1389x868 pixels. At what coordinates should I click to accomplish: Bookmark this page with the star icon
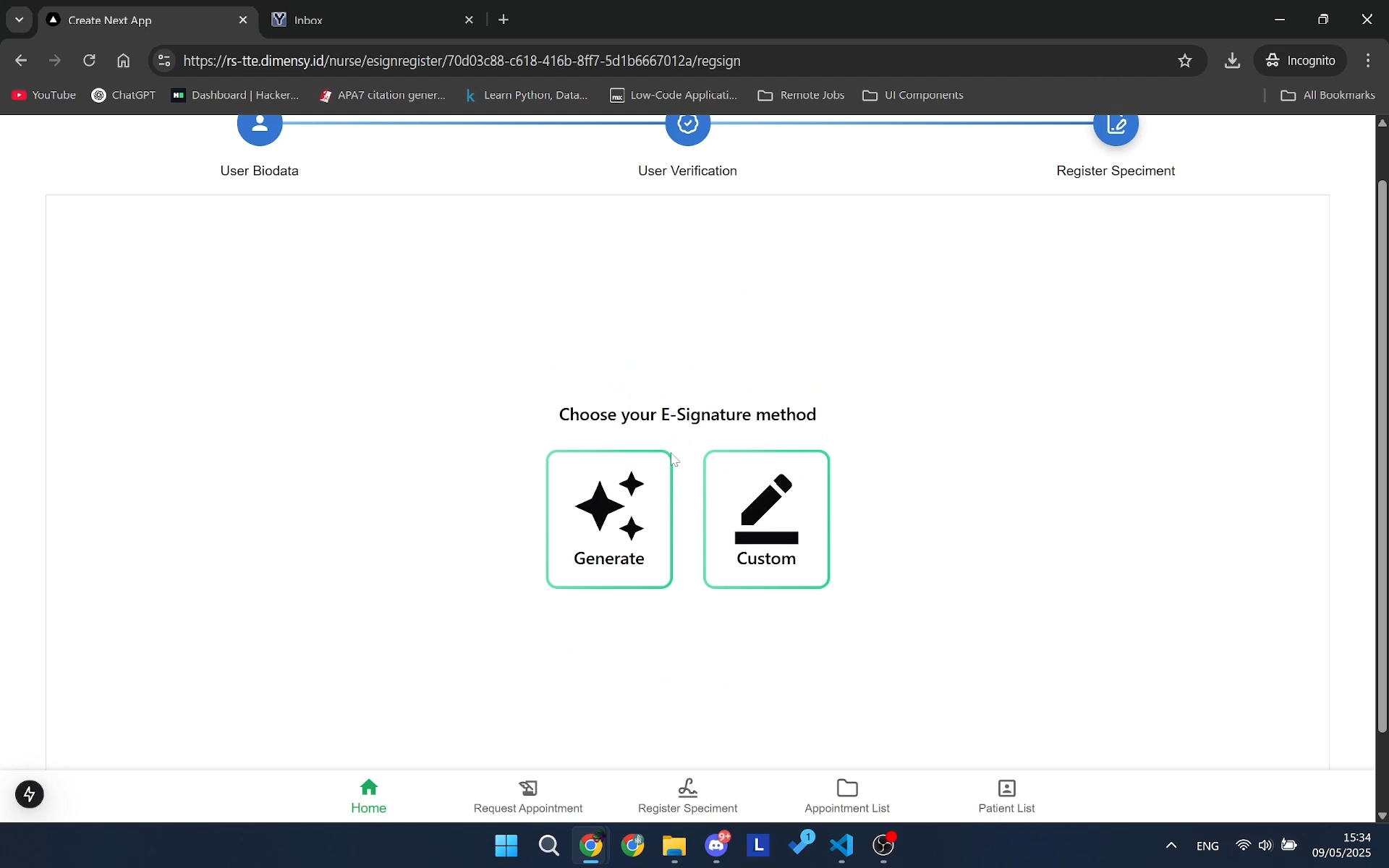pyautogui.click(x=1184, y=61)
